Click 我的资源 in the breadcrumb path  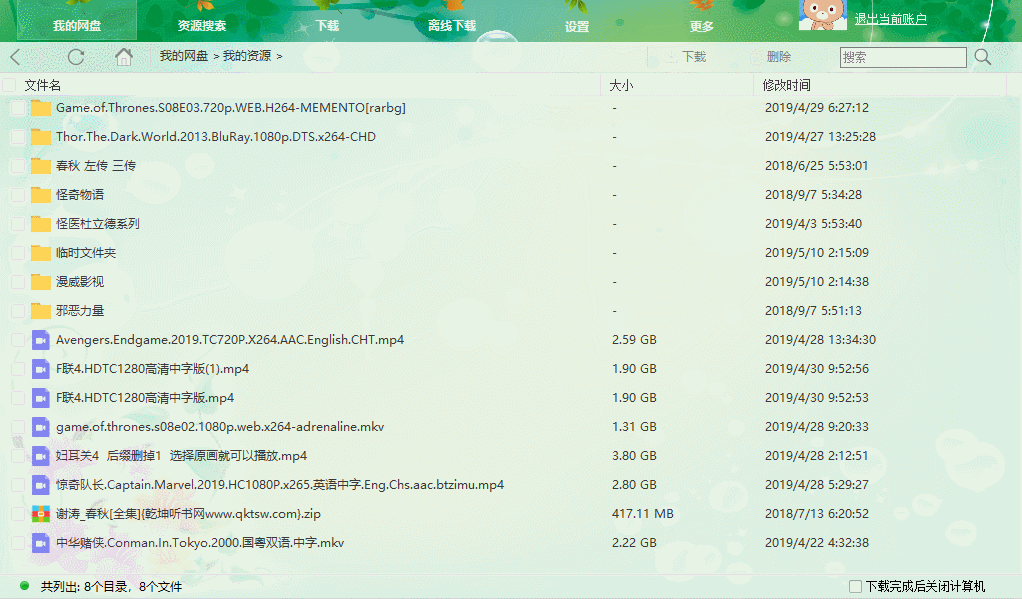coord(247,56)
